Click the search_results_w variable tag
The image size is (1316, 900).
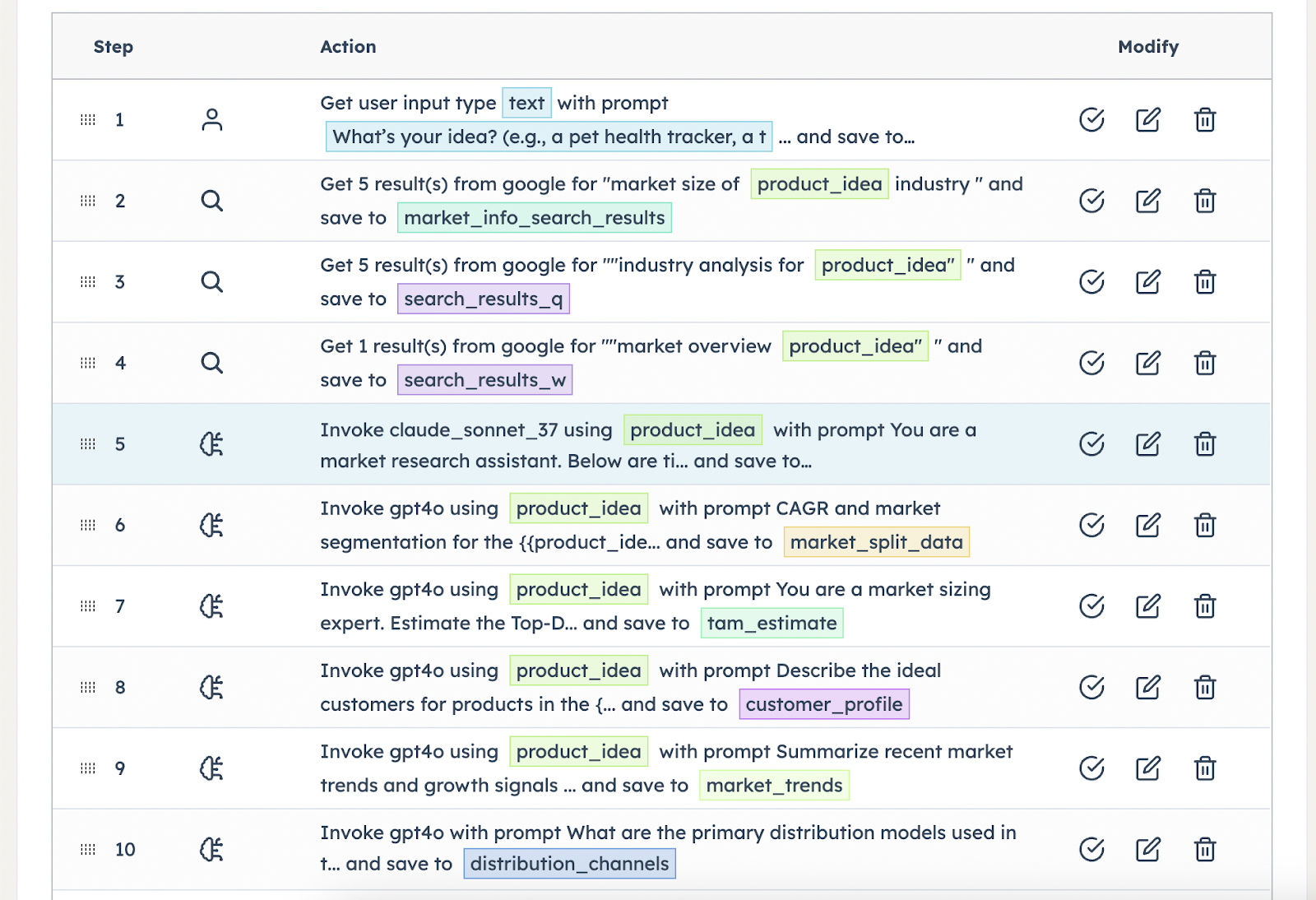485,380
